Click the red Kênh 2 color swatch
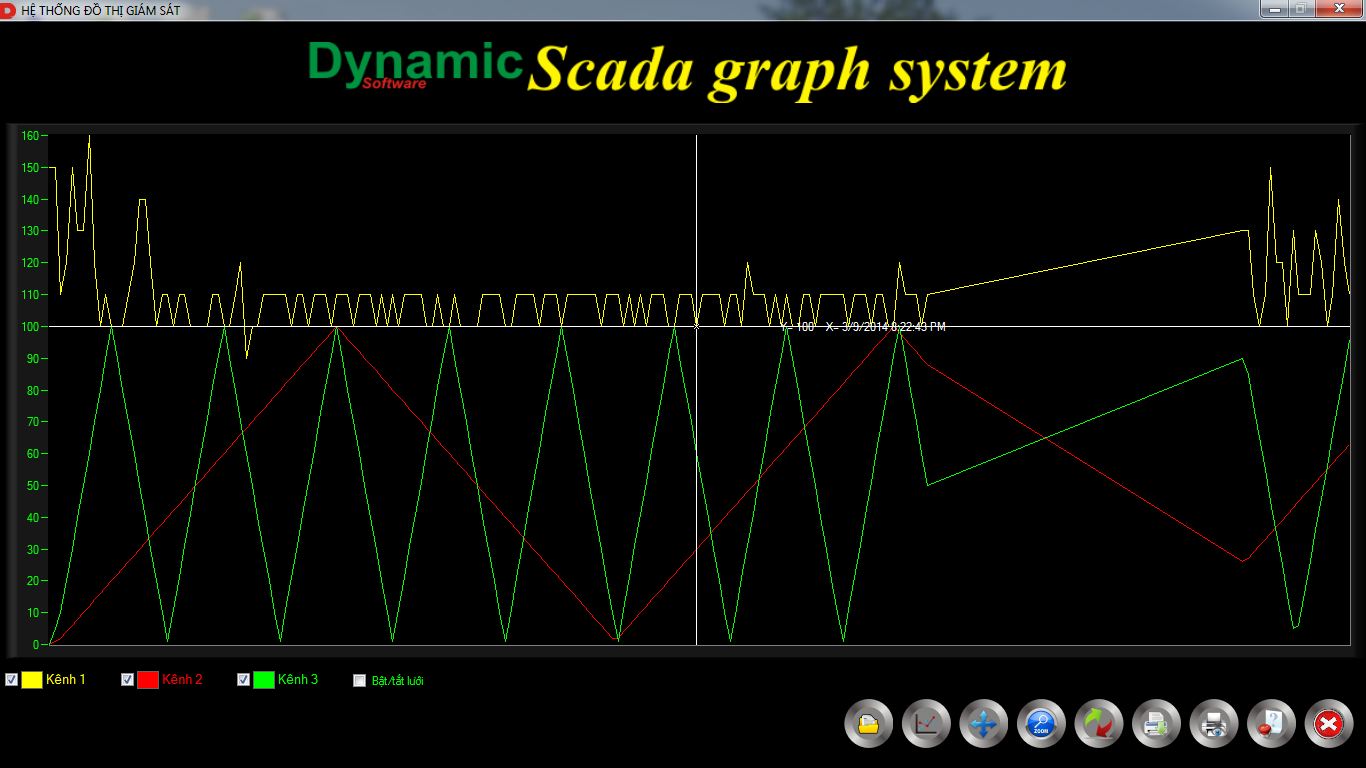This screenshot has width=1366, height=768. (148, 680)
